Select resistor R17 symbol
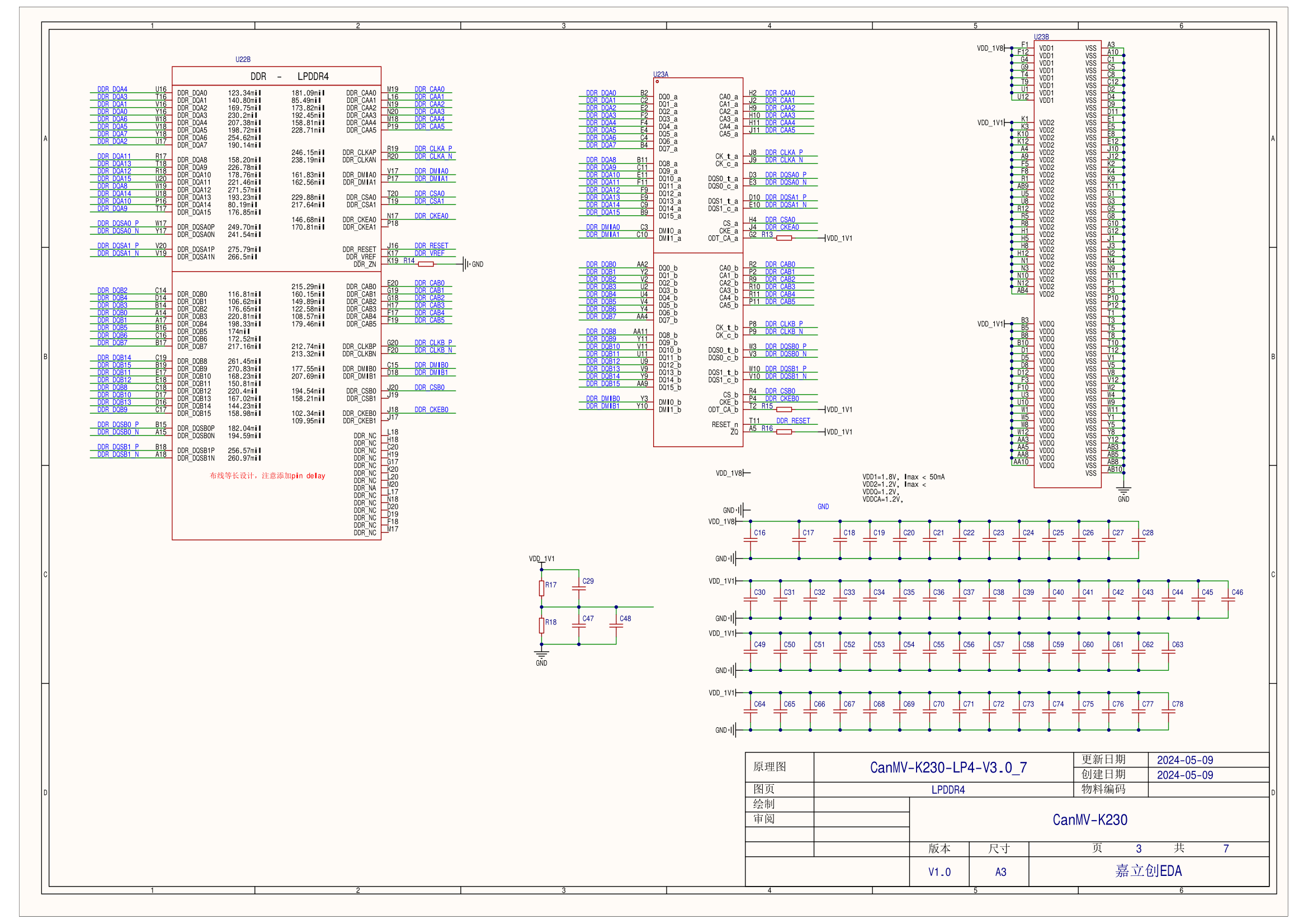The height and width of the screenshot is (924, 1308). coord(541,588)
